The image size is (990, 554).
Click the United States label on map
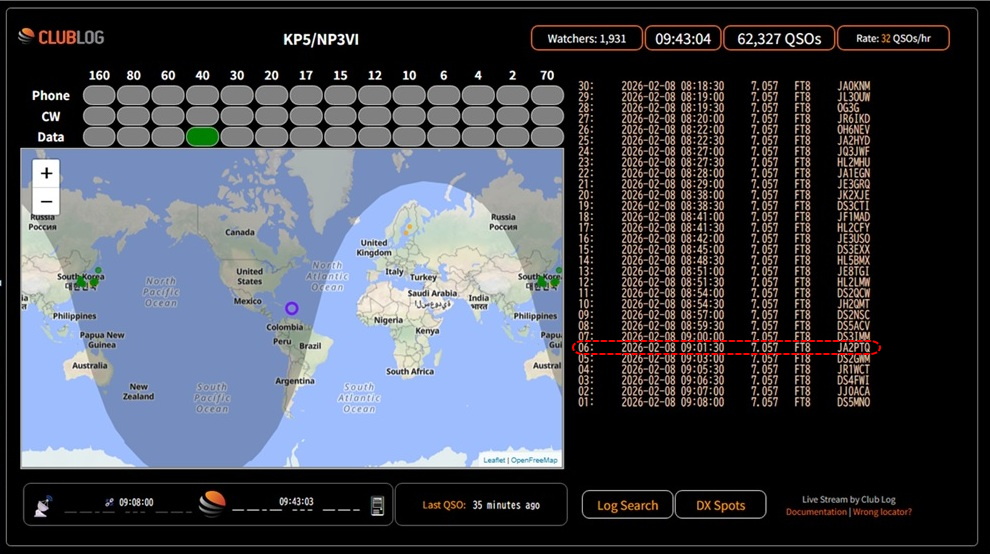coord(250,276)
